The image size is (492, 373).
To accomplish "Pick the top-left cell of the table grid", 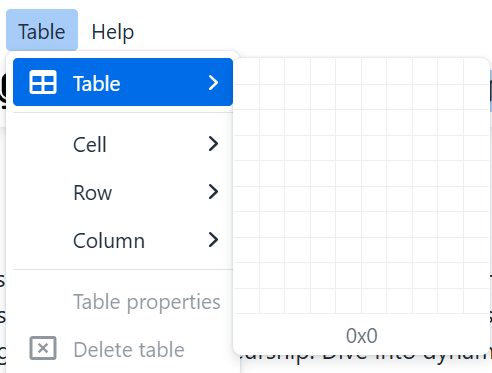I will point(247,71).
